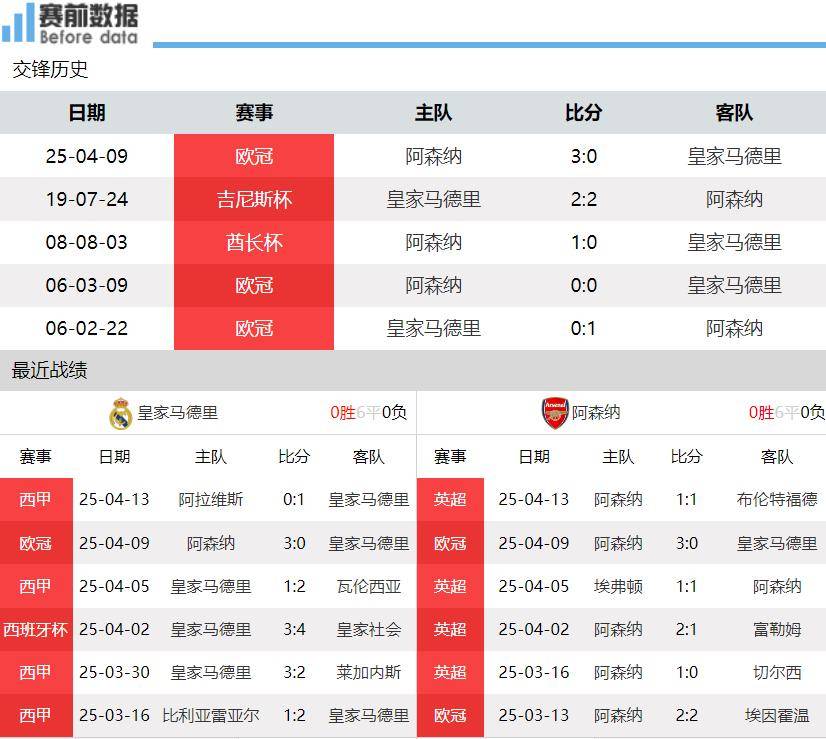The width and height of the screenshot is (826, 739).
Task: Click Real Madrid's 25-03-30 match date
Action: point(114,673)
